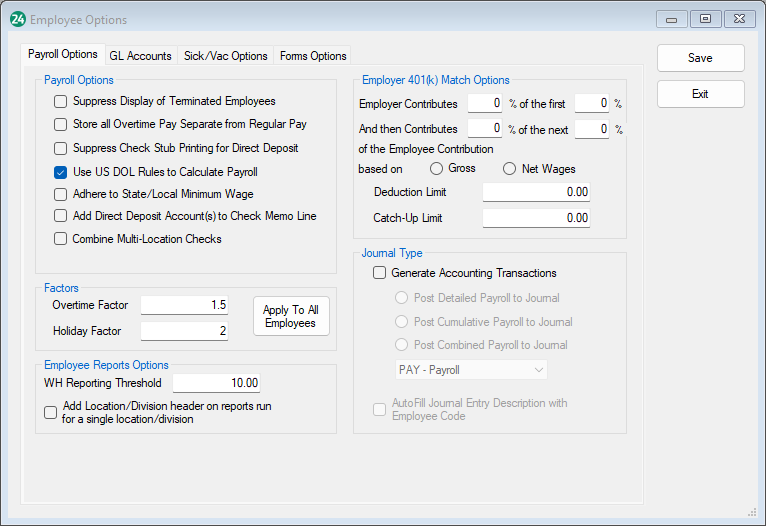Switch to the GL Accounts tab
Viewport: 766px width, 526px height.
(140, 56)
